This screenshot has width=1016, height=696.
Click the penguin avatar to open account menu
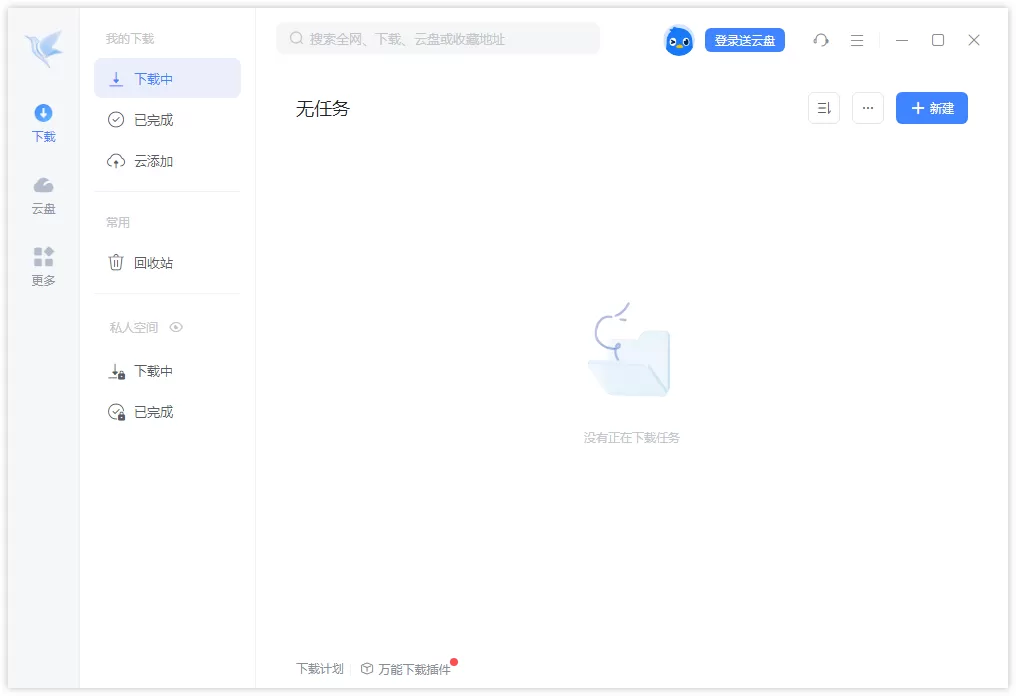point(678,40)
